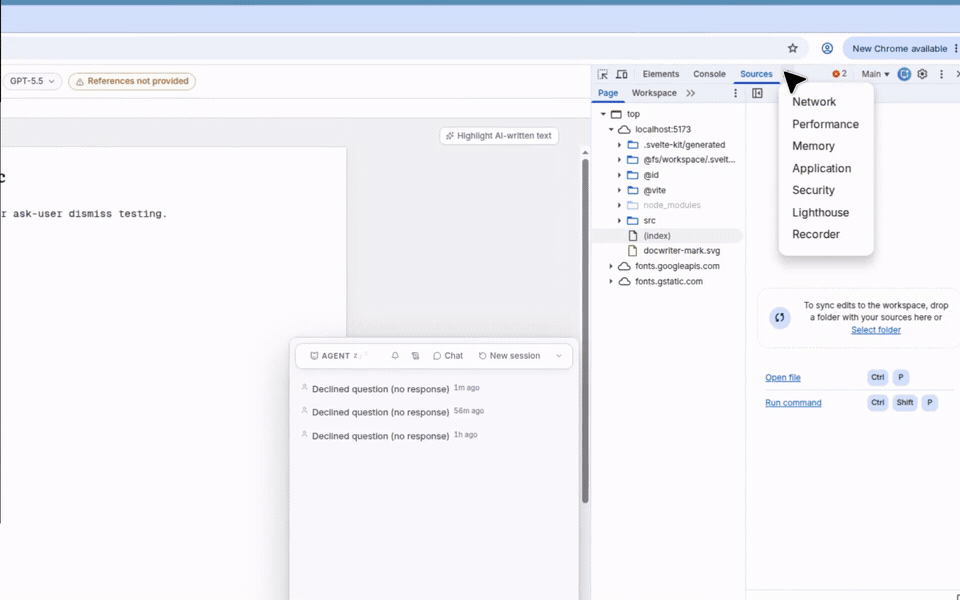Open the GPT-5.5 model dropdown
The width and height of the screenshot is (960, 600).
point(32,81)
